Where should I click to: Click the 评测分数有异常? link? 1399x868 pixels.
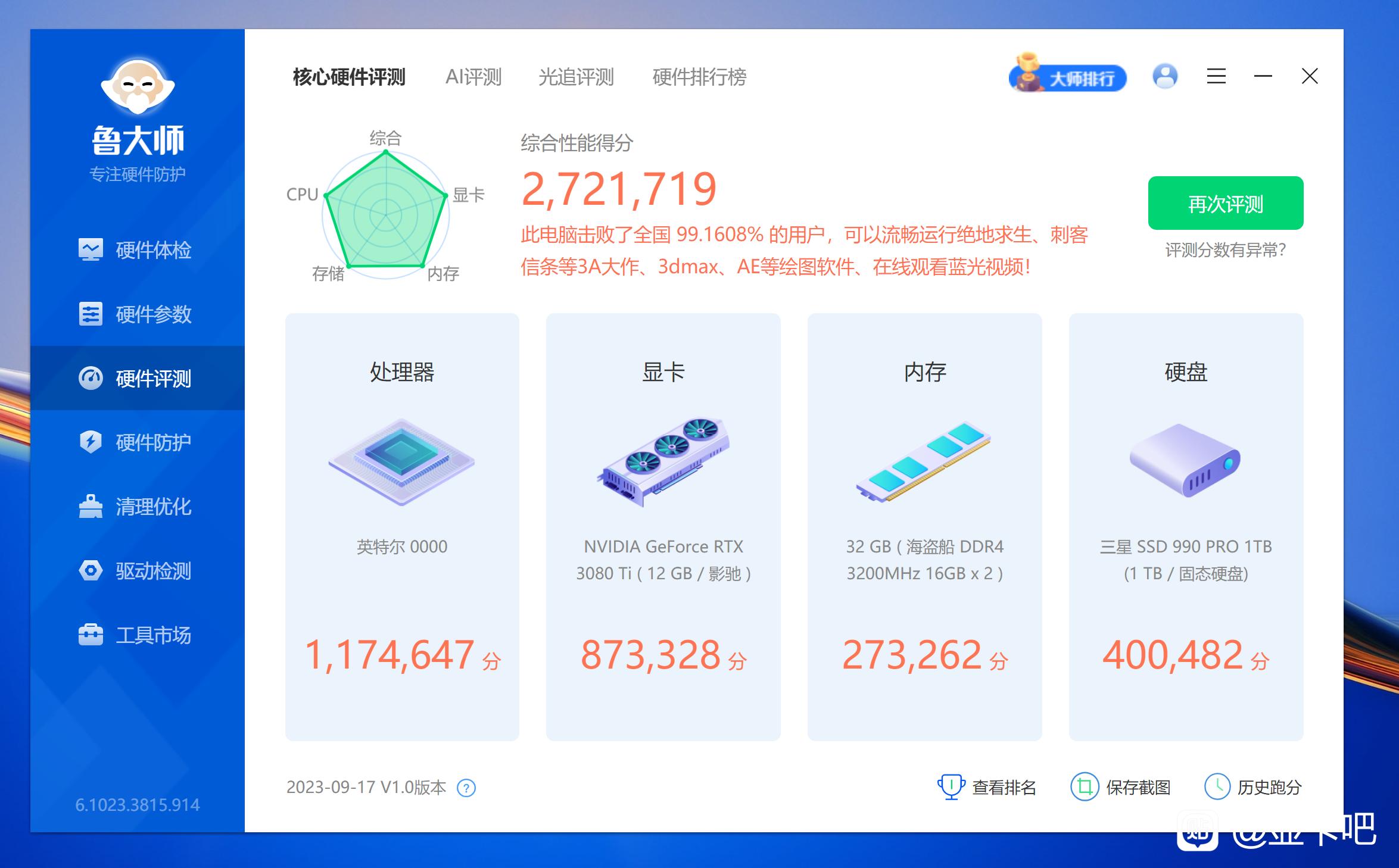click(x=1226, y=250)
